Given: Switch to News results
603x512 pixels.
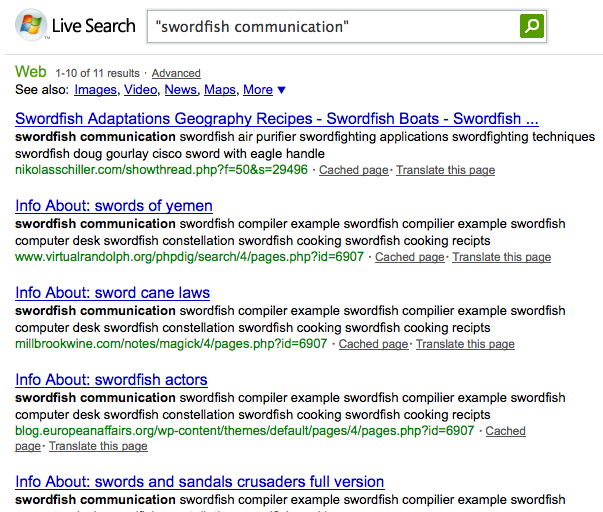Looking at the screenshot, I should pyautogui.click(x=180, y=90).
